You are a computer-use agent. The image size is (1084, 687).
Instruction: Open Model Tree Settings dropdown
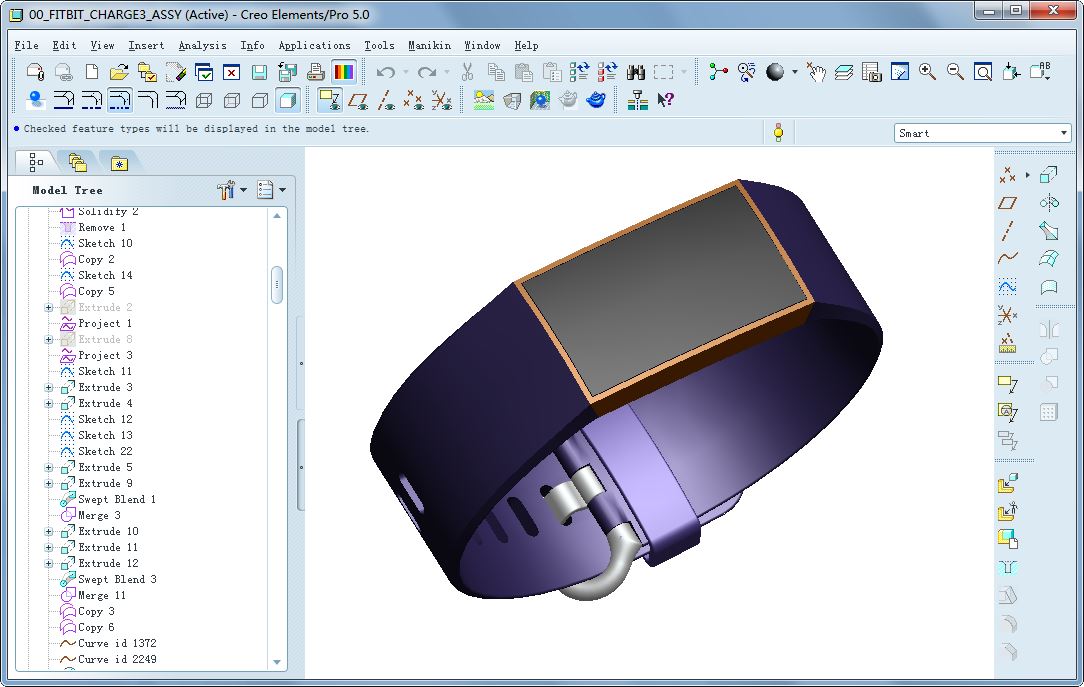point(231,190)
